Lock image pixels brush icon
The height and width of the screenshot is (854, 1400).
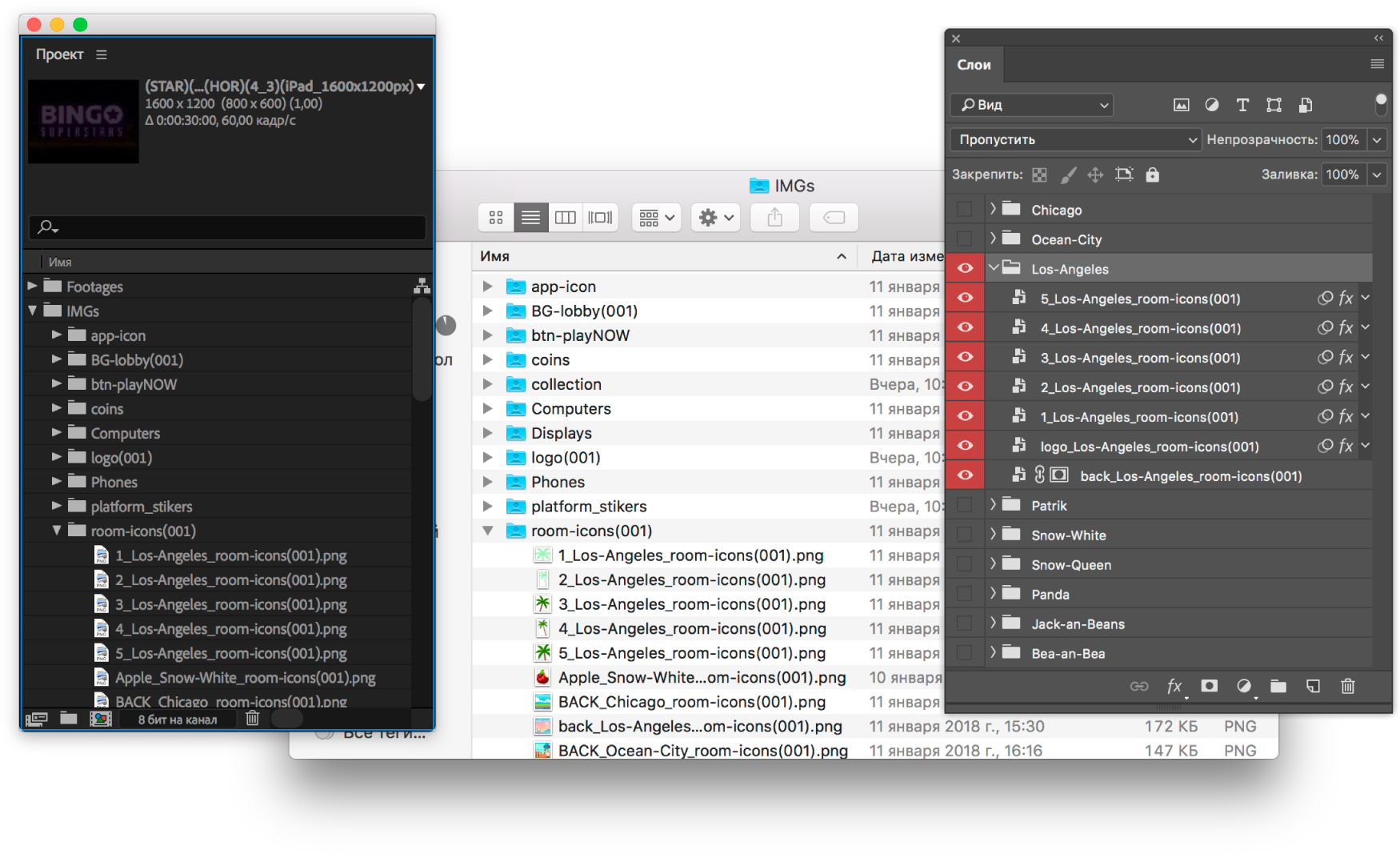tap(1068, 174)
